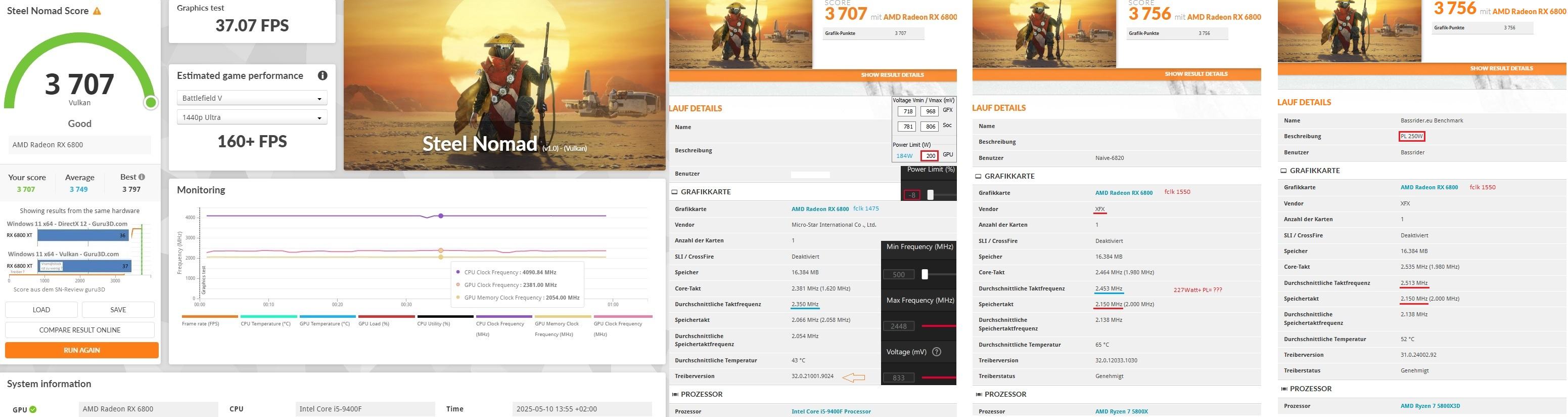
Task: Toggle Frame rate (FPS) chart legend
Action: click(x=209, y=321)
